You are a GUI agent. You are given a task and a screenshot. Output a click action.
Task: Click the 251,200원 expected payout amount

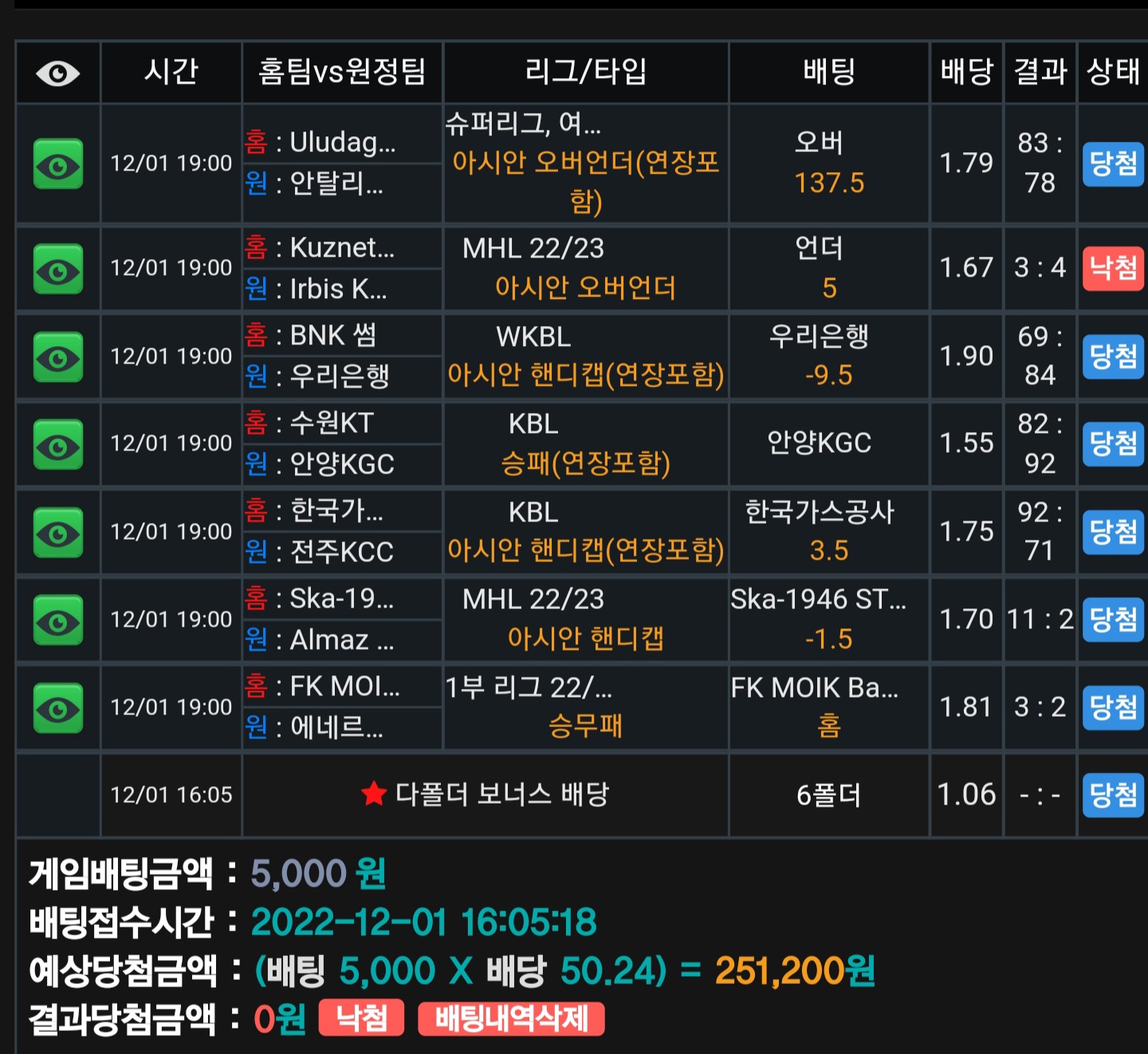tap(795, 971)
